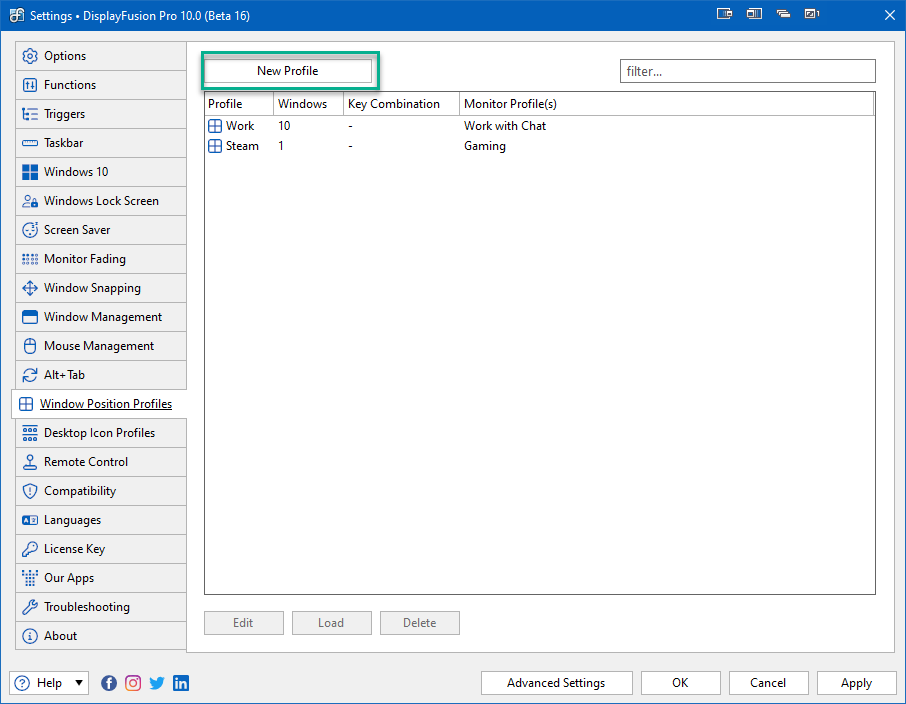Viewport: 906px width, 704px height.
Task: Open Windows Lock Screen settings
Action: (101, 201)
